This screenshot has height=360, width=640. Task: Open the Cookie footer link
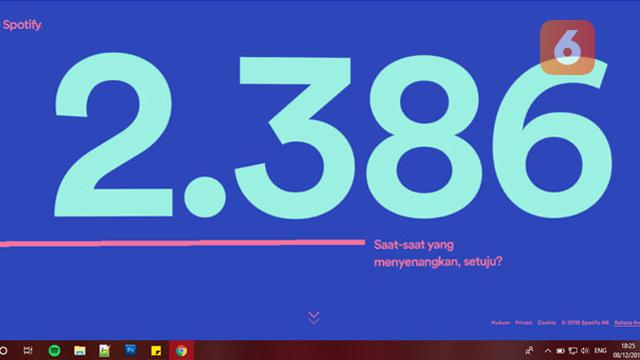(x=547, y=322)
